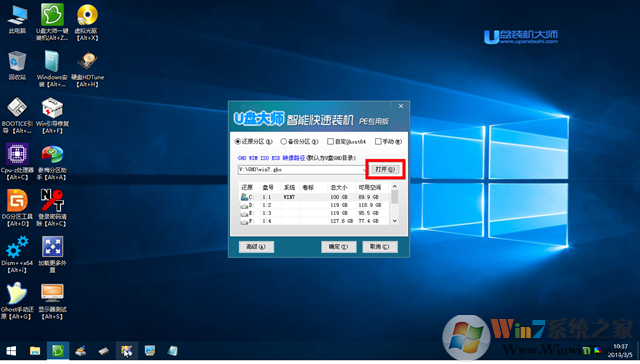Open the Ghost手动还原 ghost icon
The width and height of the screenshot is (640, 364).
[x=17, y=301]
